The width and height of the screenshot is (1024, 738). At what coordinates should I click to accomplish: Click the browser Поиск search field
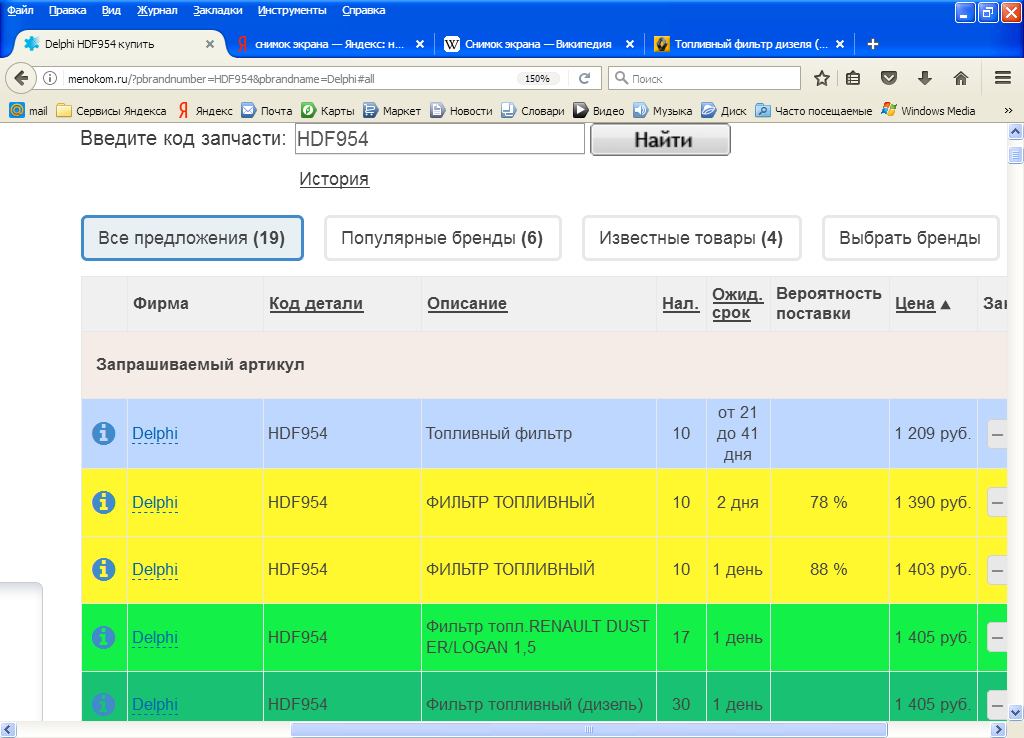tap(704, 78)
